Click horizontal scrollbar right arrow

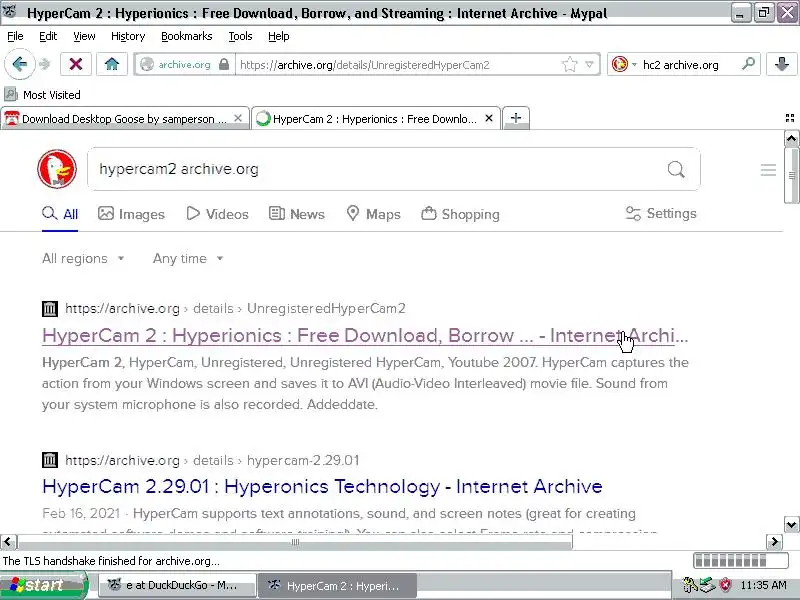coord(774,541)
